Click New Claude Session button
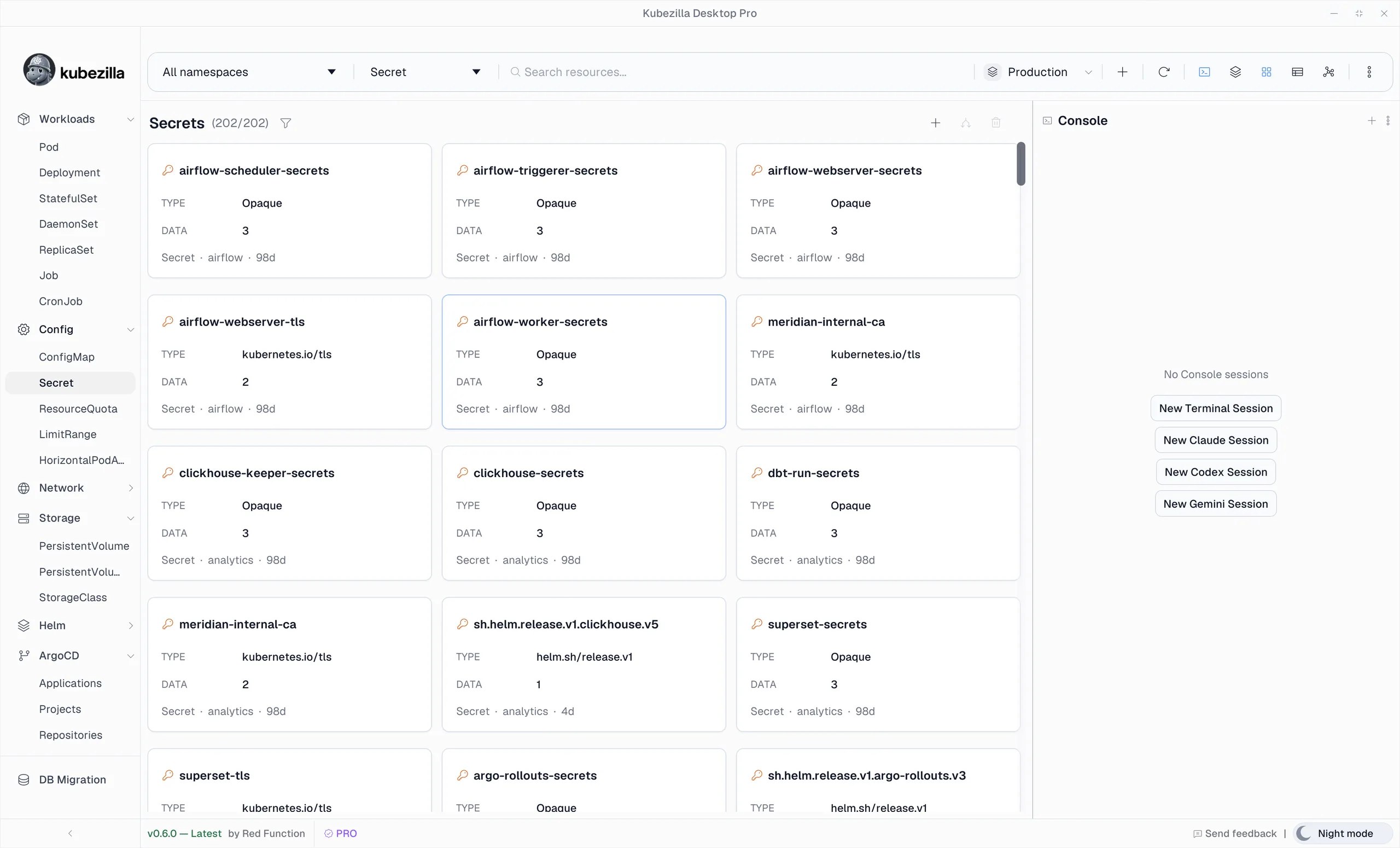 point(1215,440)
